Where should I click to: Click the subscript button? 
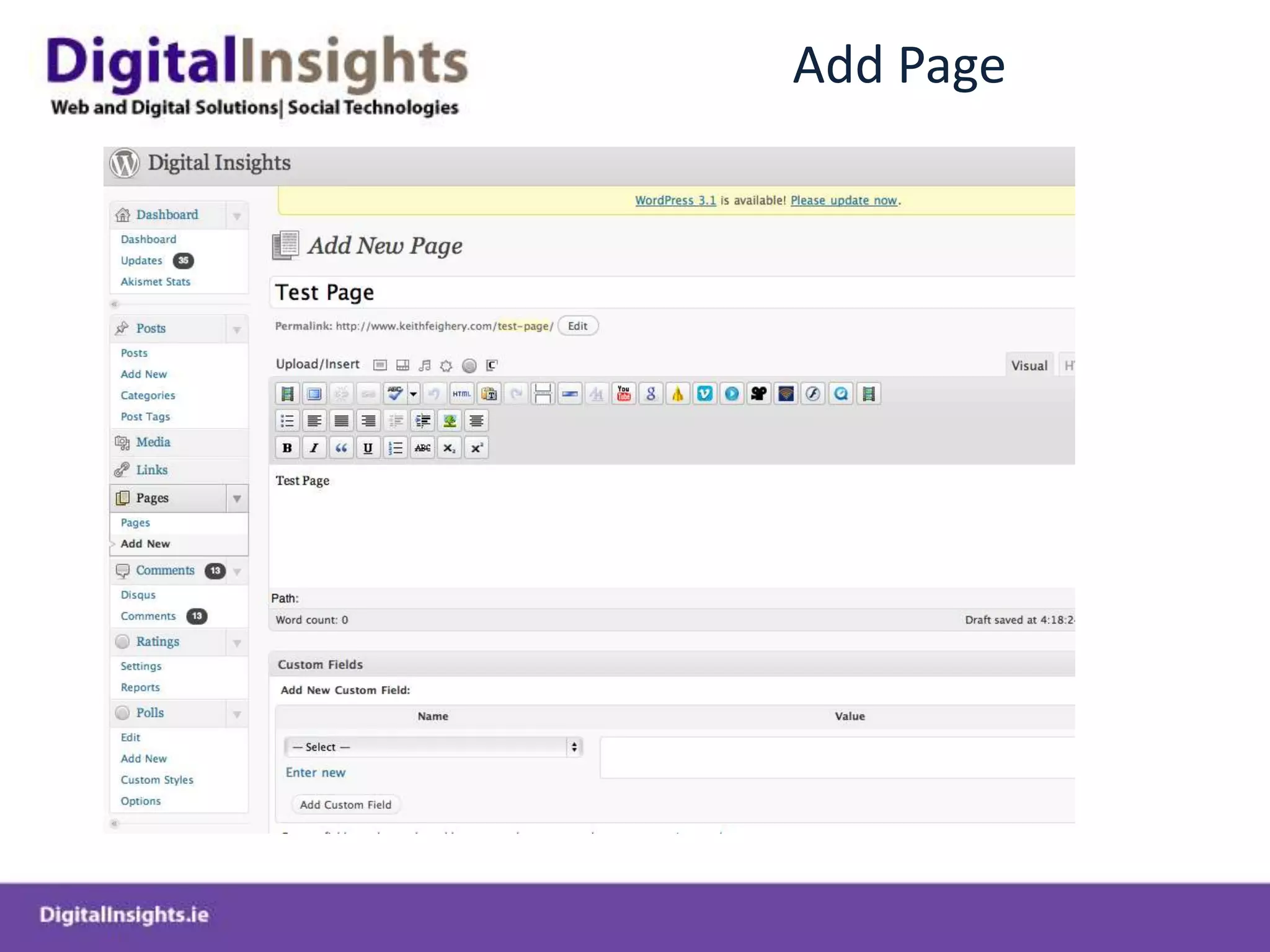pos(449,447)
